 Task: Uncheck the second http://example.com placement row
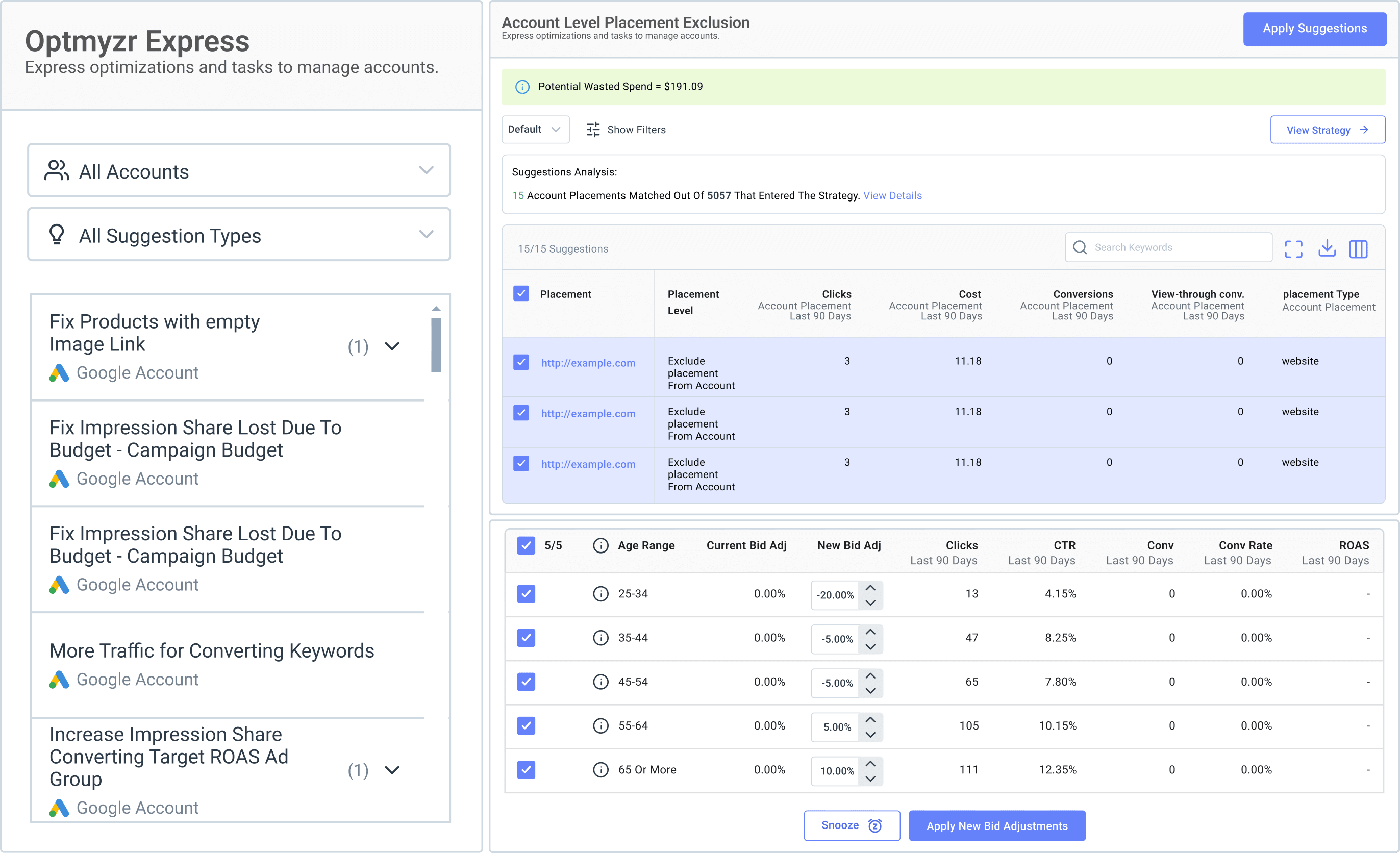click(521, 413)
